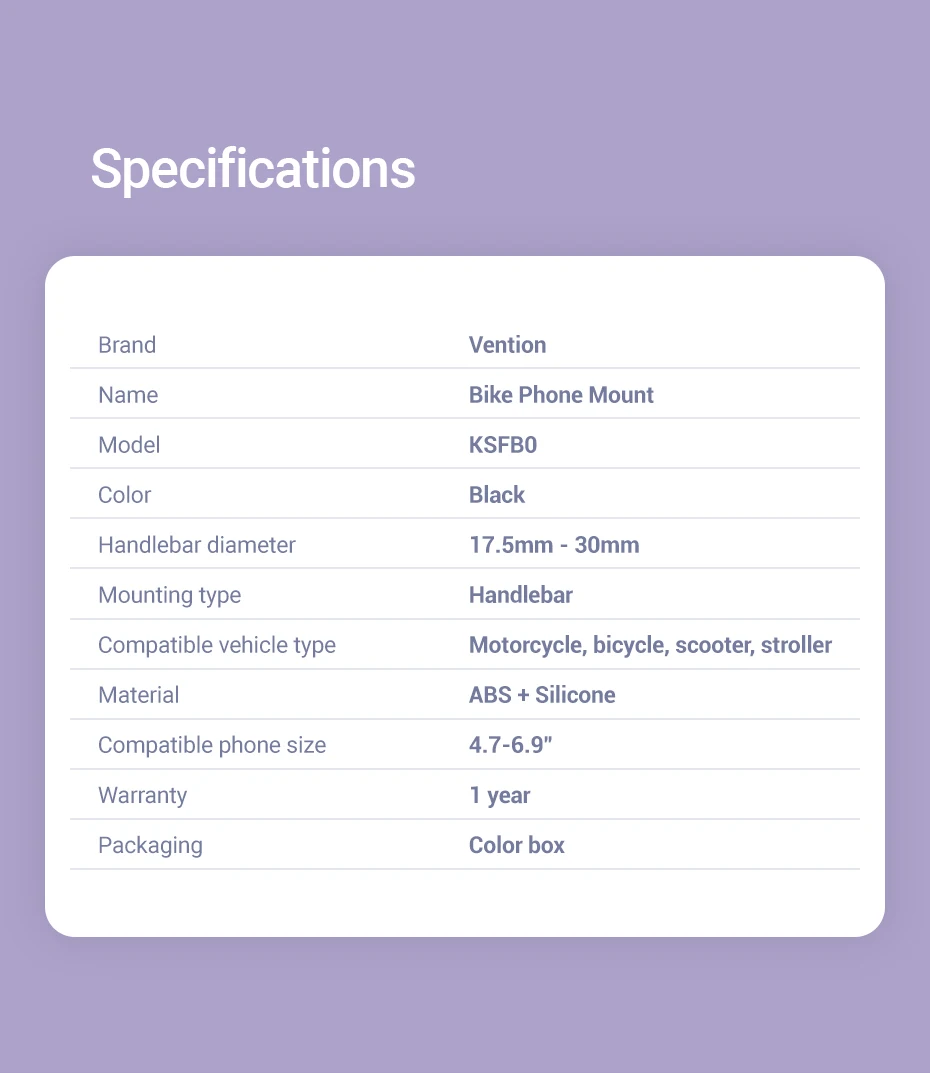The height and width of the screenshot is (1073, 930).
Task: Click the Bike Phone Mount text
Action: [x=561, y=395]
